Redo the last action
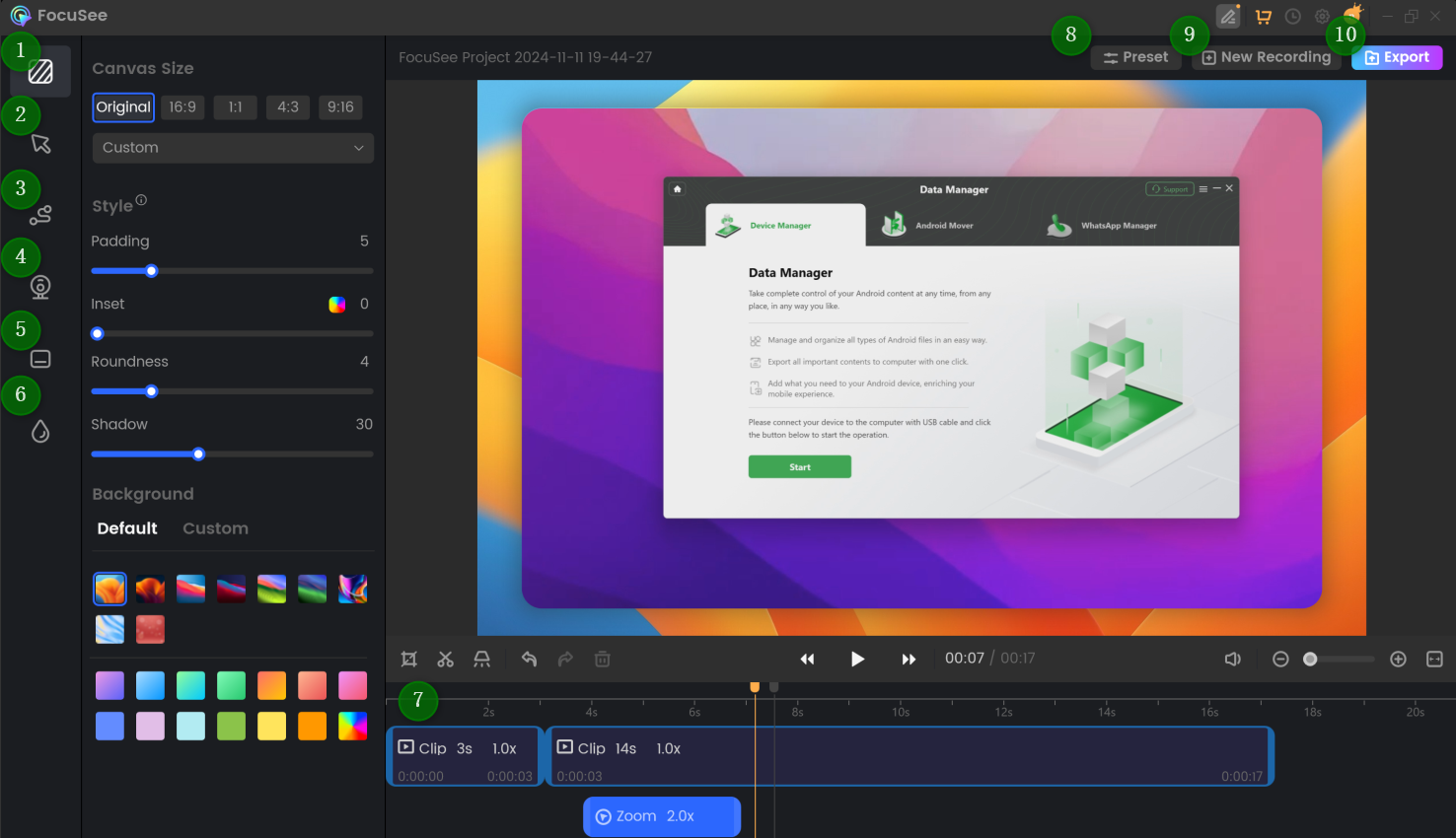This screenshot has height=838, width=1456. [x=565, y=659]
